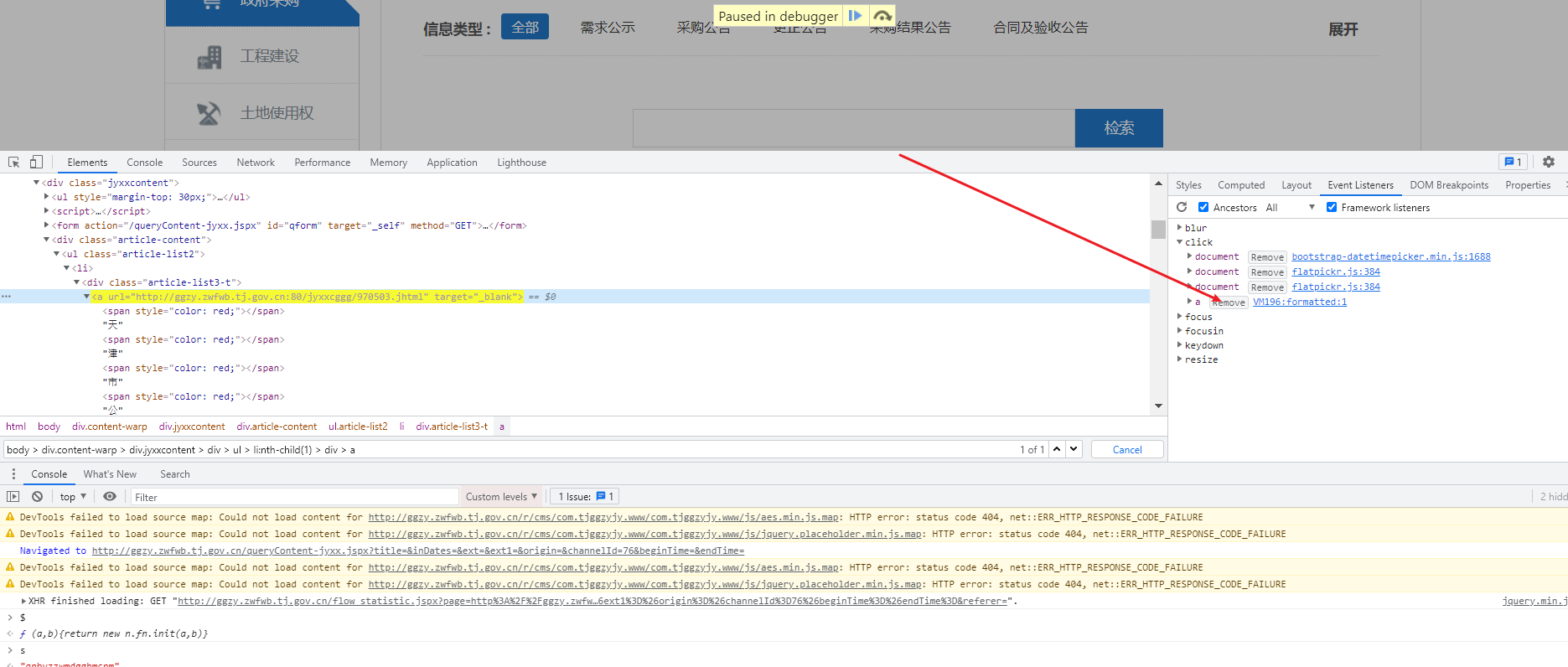Expand the keydown event listener group
The height and width of the screenshot is (667, 1568).
1180,345
